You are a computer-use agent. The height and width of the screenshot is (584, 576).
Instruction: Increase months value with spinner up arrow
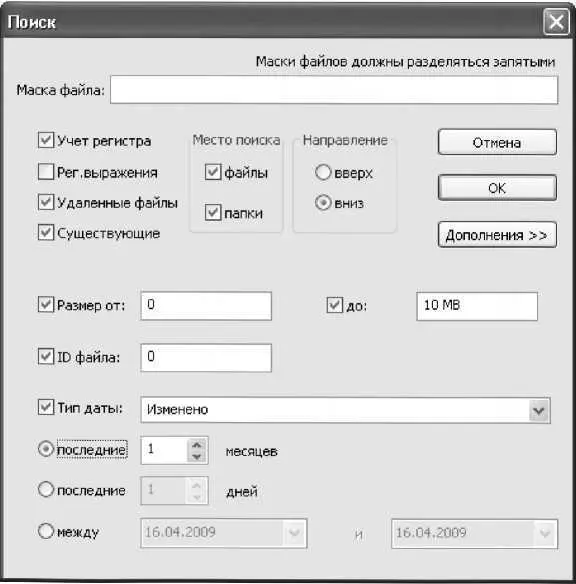point(197,445)
